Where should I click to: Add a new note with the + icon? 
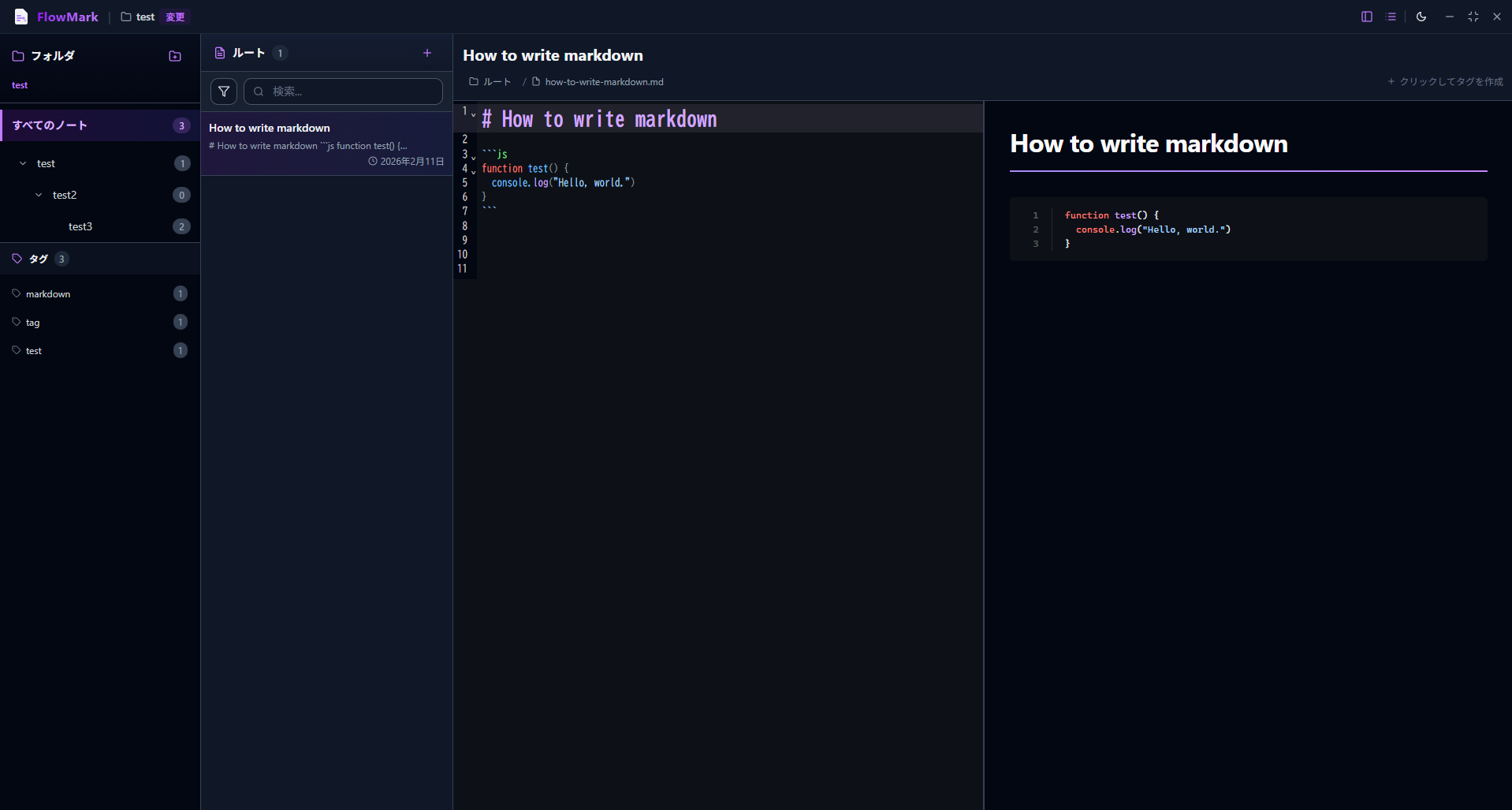(x=426, y=53)
